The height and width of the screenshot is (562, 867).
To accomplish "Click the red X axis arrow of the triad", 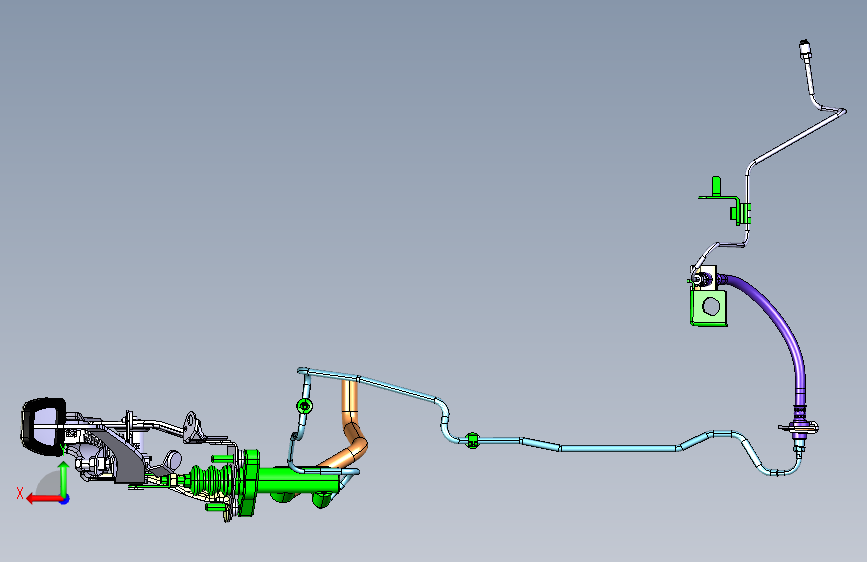I will pos(44,499).
